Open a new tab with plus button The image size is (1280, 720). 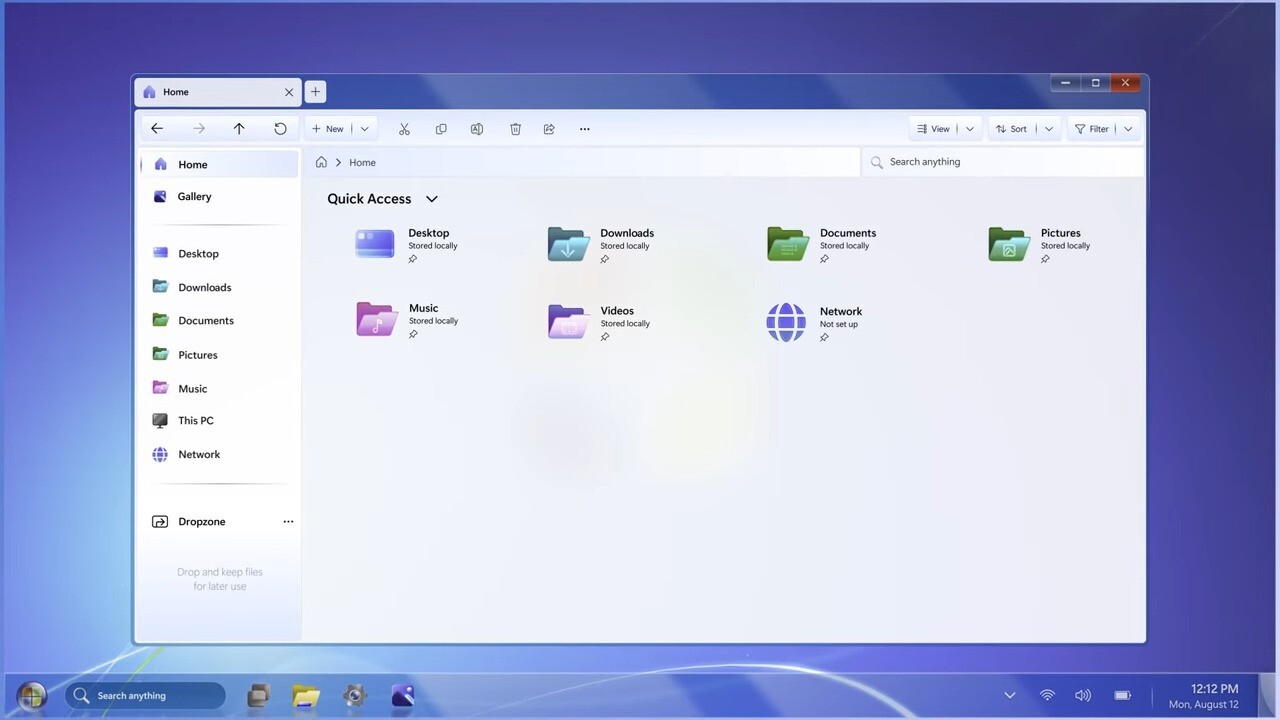tap(315, 92)
